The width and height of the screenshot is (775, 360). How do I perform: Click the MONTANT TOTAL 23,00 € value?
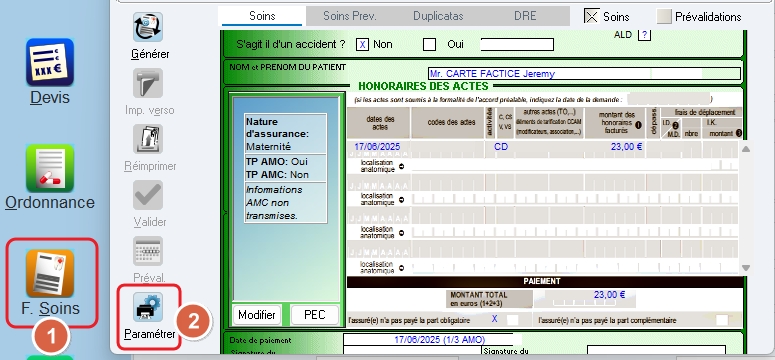coord(609,295)
